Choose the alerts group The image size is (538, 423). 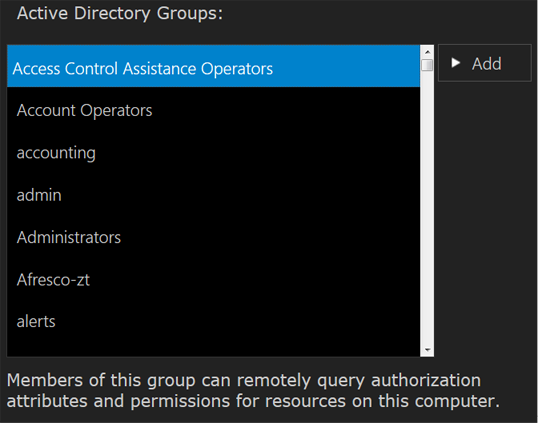(x=213, y=321)
